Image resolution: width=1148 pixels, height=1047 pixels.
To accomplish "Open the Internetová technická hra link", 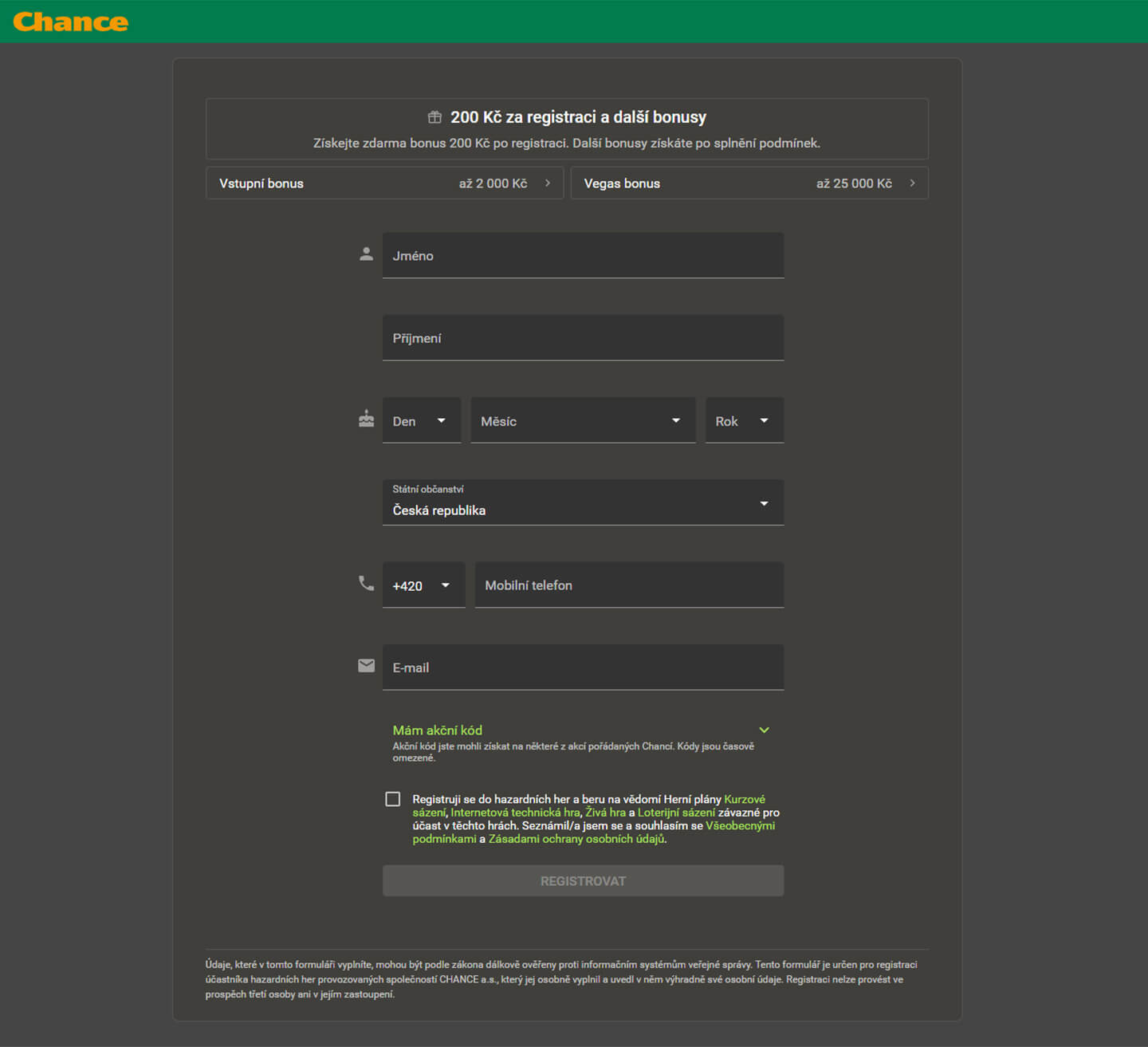I will (515, 813).
